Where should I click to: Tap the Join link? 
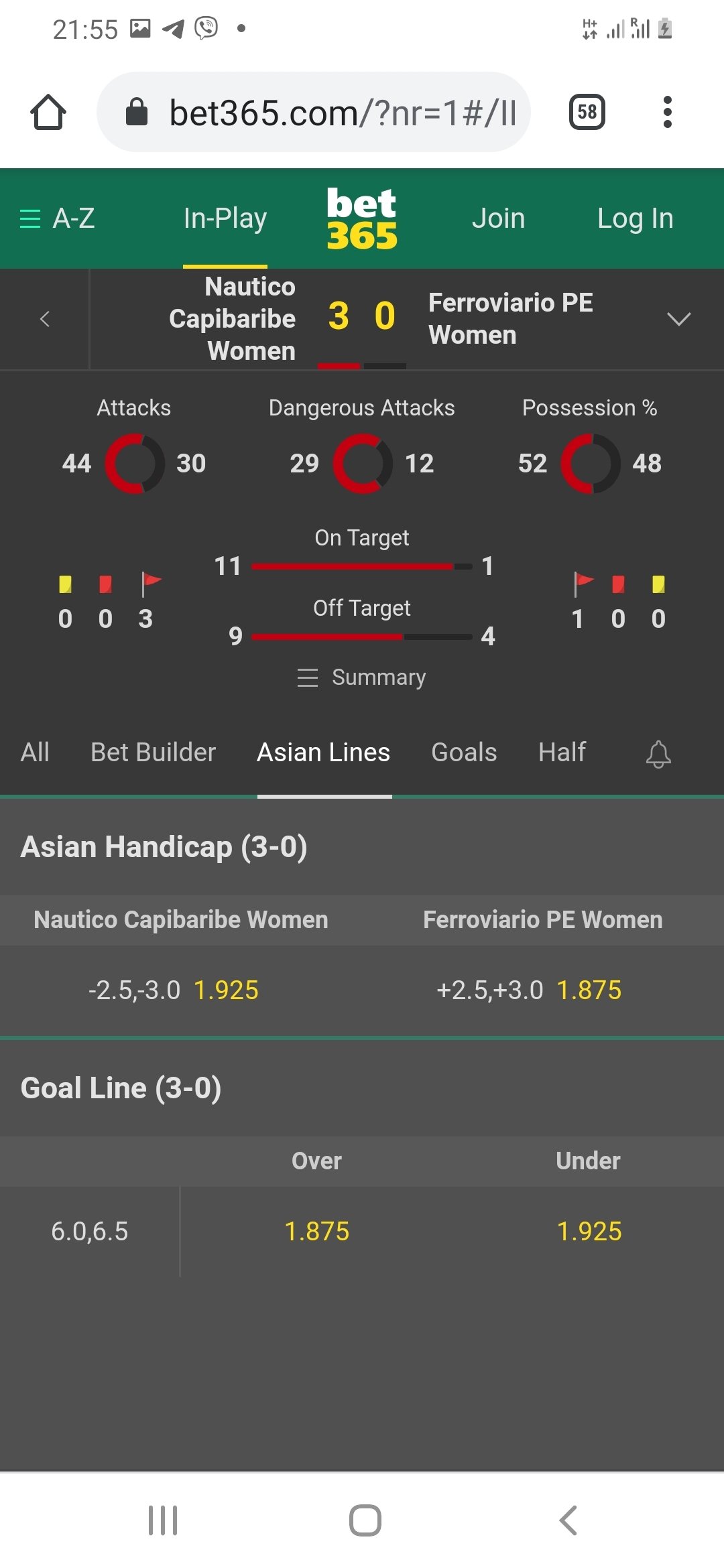pyautogui.click(x=498, y=218)
